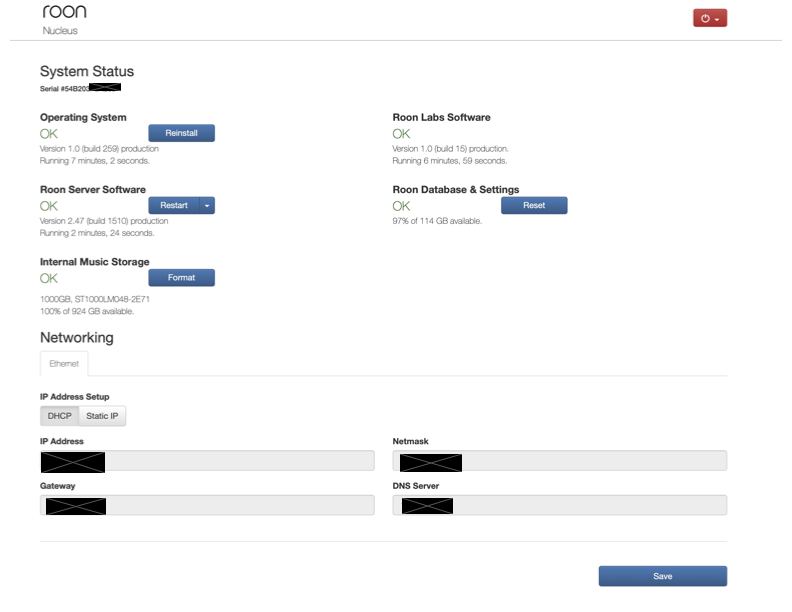Screen dimensions: 792x612
Task: Format the Internal Music Storage
Action: (181, 277)
